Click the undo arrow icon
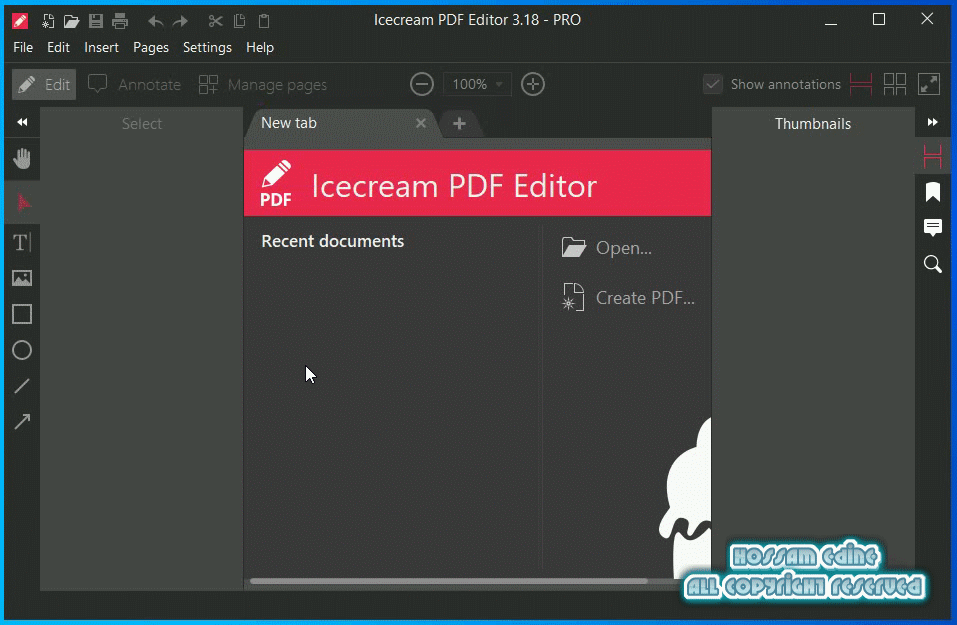Screen dimensions: 957x625 click(x=156, y=22)
